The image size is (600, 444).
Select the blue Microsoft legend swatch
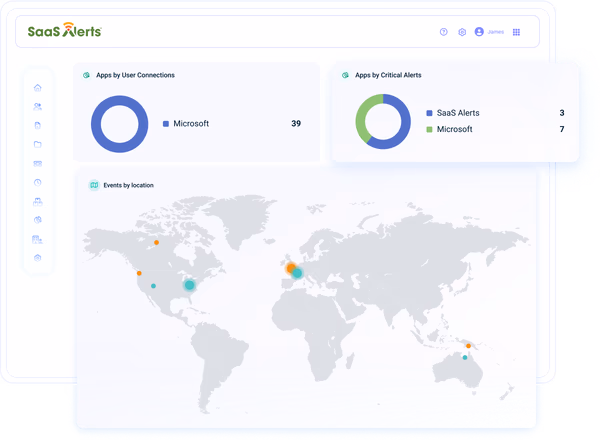166,124
